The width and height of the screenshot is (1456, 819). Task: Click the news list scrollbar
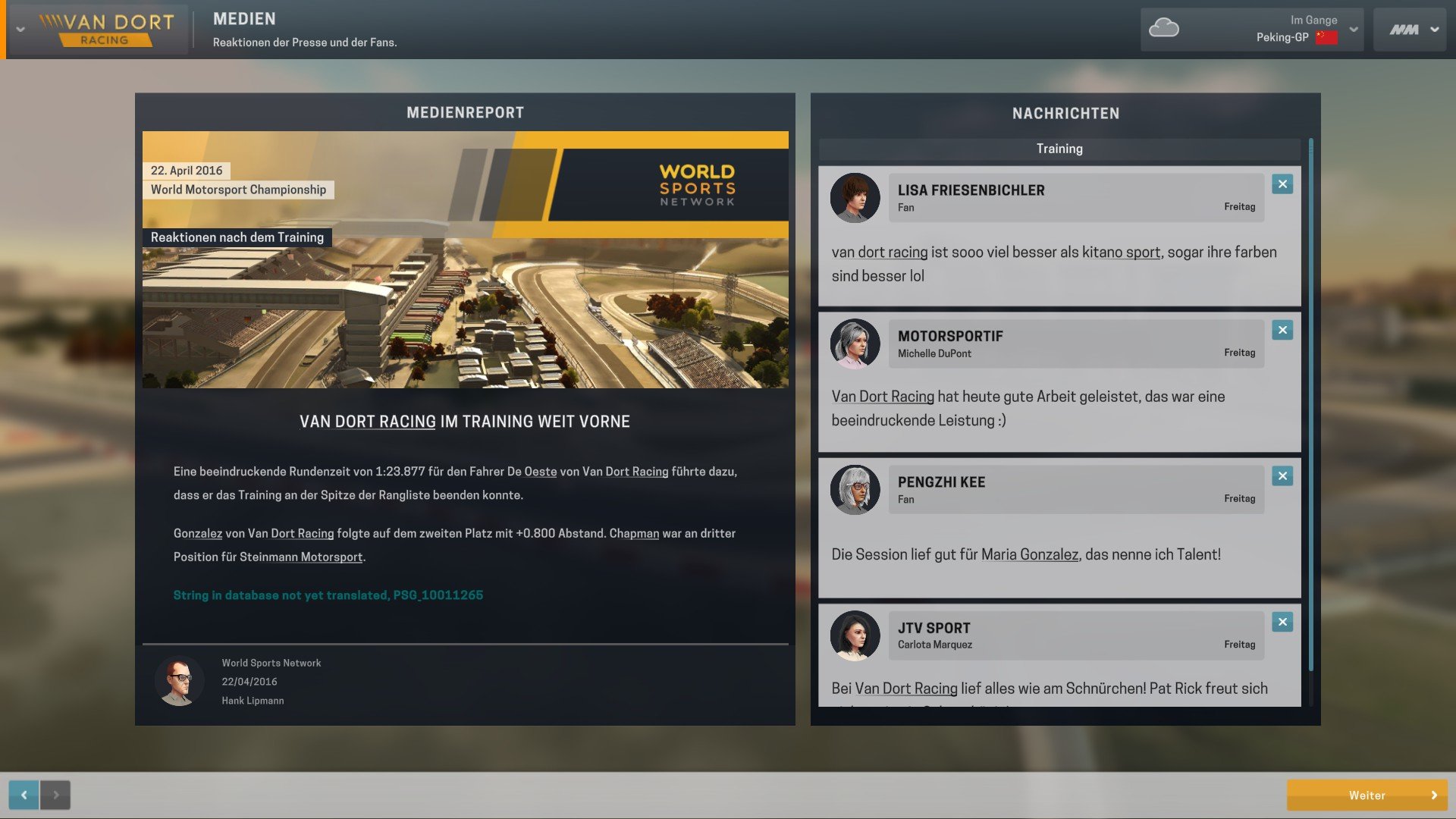point(1310,402)
